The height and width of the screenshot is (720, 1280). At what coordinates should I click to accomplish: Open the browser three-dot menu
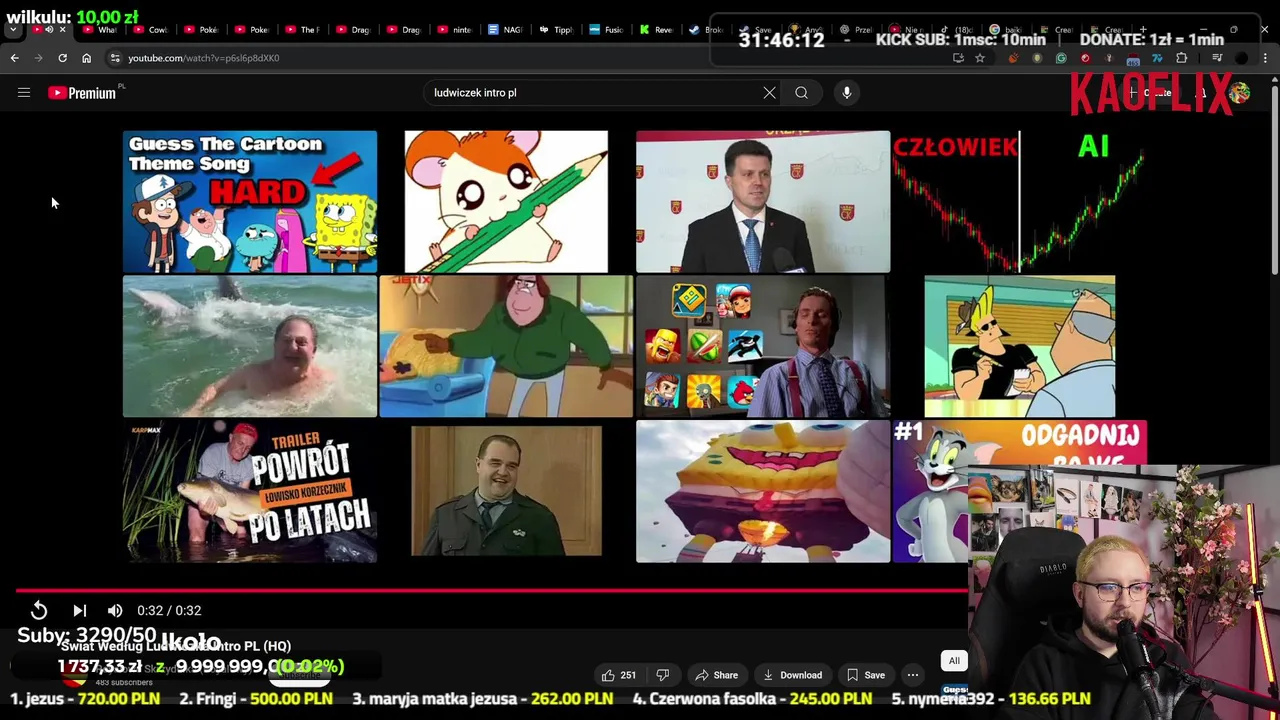[1265, 58]
